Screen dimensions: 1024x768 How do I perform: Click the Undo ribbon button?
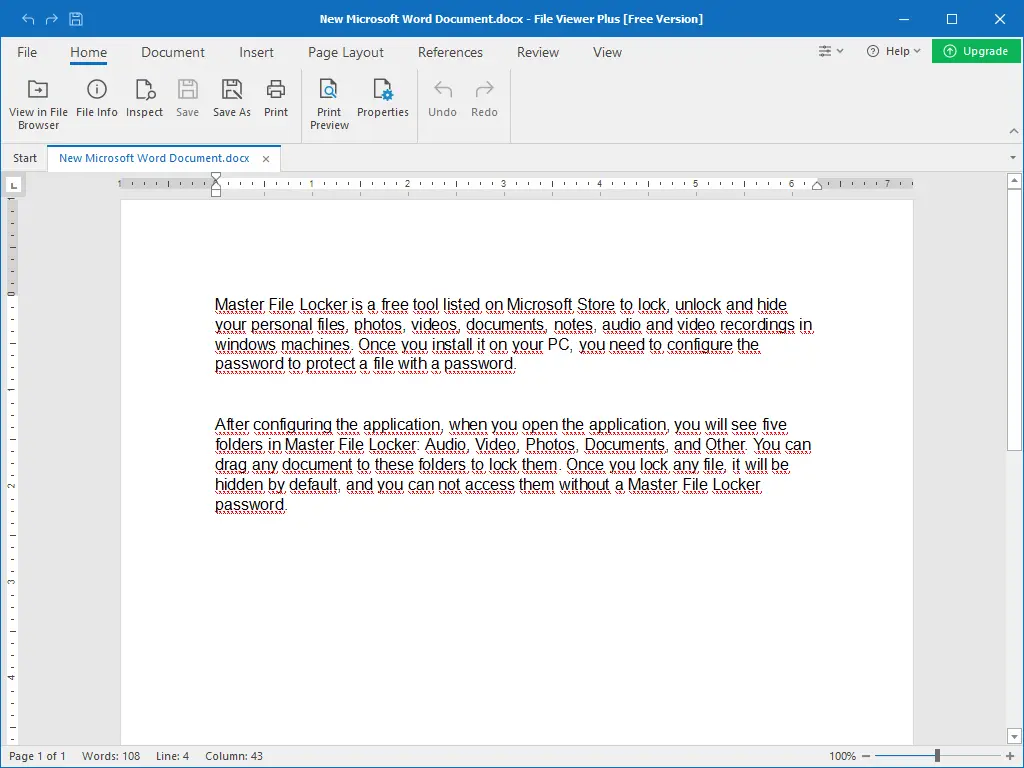tap(442, 98)
